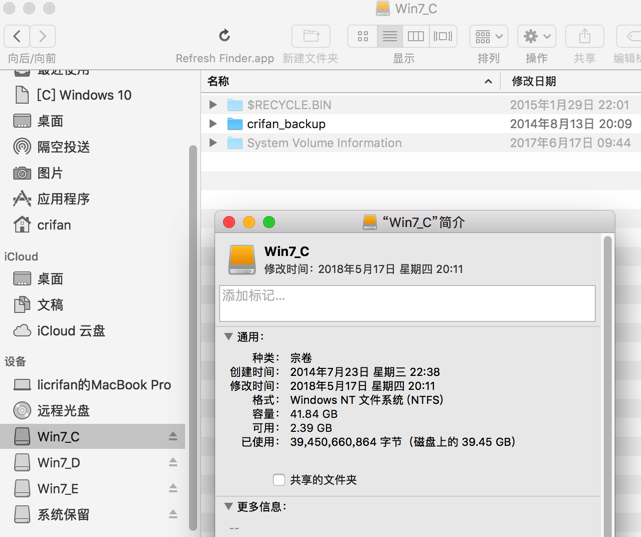Open the arrange (排列) dropdown
The height and width of the screenshot is (537, 641).
pos(489,36)
